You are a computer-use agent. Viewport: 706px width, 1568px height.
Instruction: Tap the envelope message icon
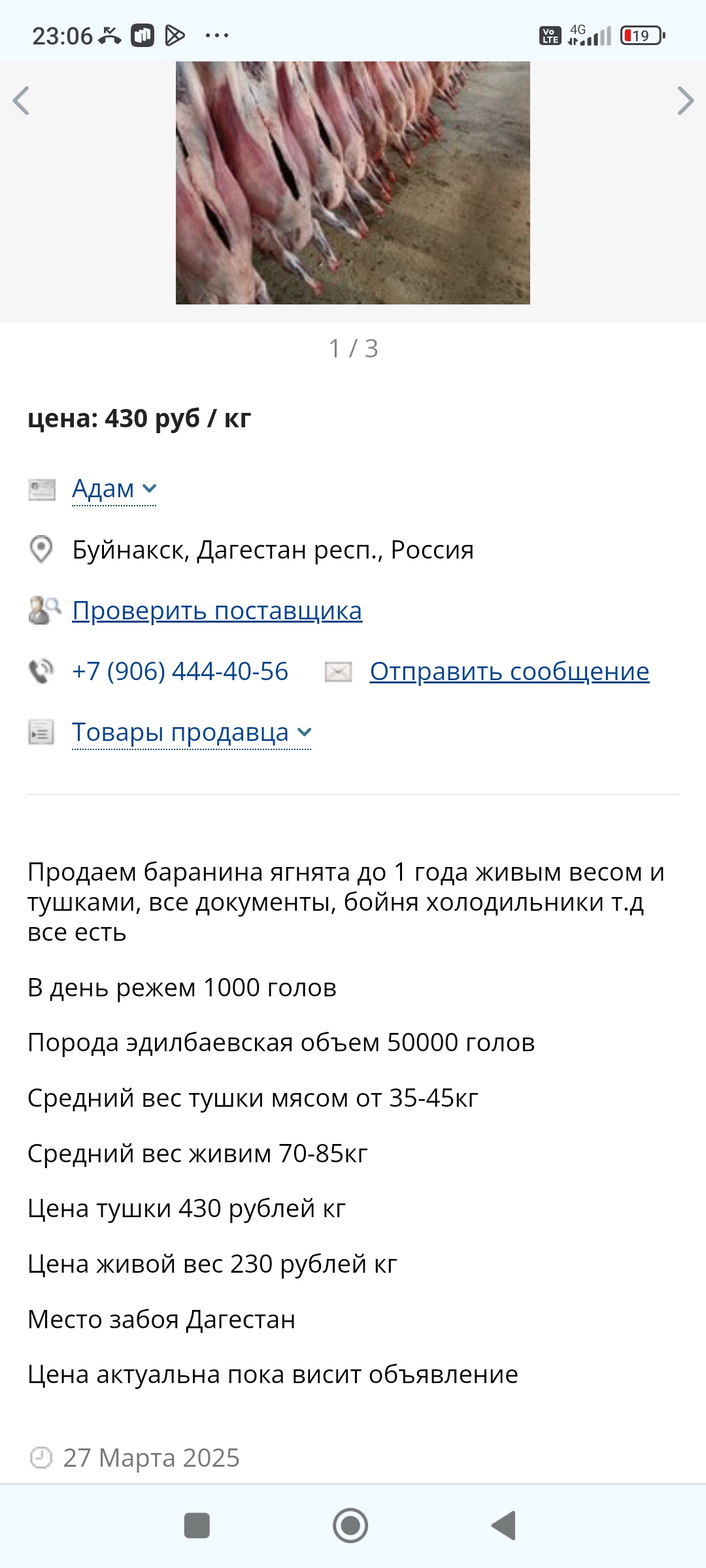click(339, 672)
